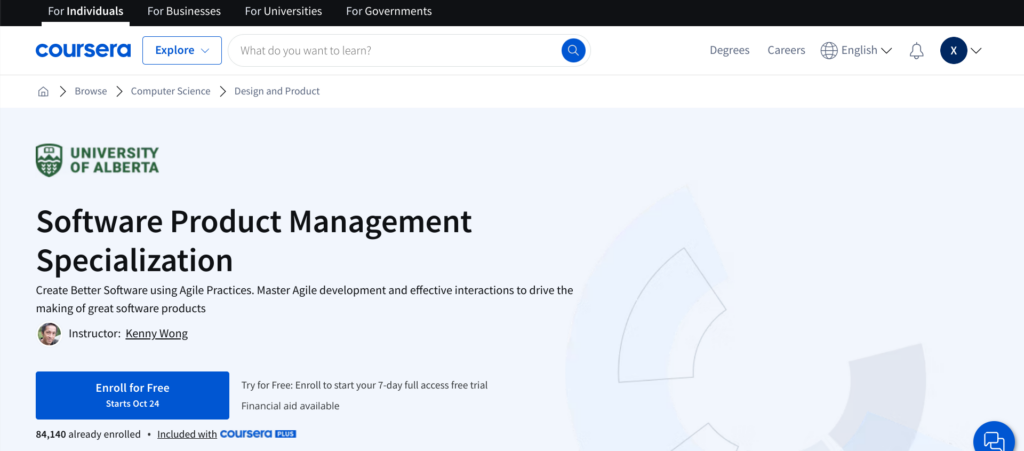Click instructor Kenny Wong's avatar photo
This screenshot has width=1024, height=451.
coord(49,334)
